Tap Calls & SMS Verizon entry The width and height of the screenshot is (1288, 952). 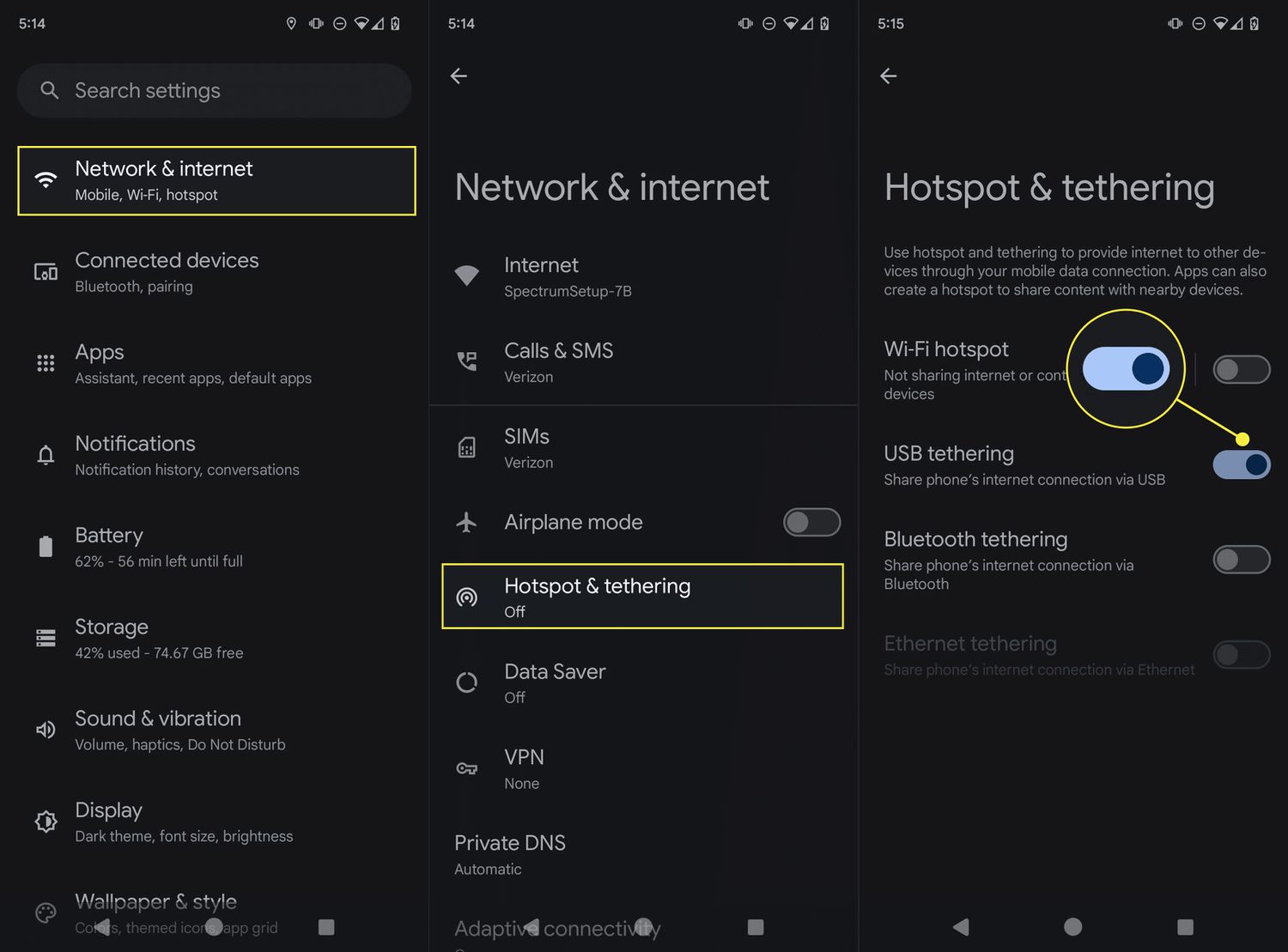click(643, 362)
